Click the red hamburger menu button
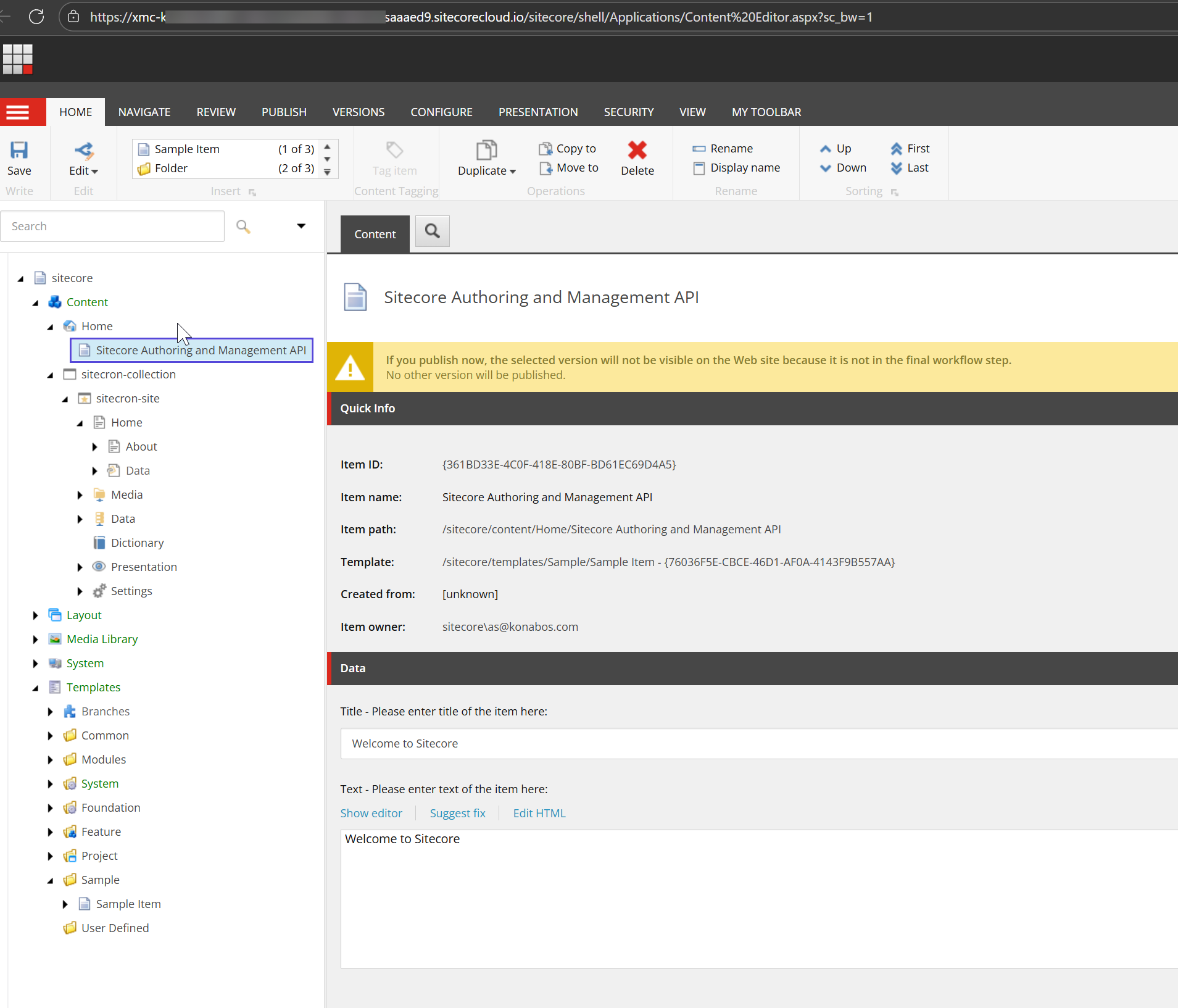1178x1008 pixels. pos(18,112)
